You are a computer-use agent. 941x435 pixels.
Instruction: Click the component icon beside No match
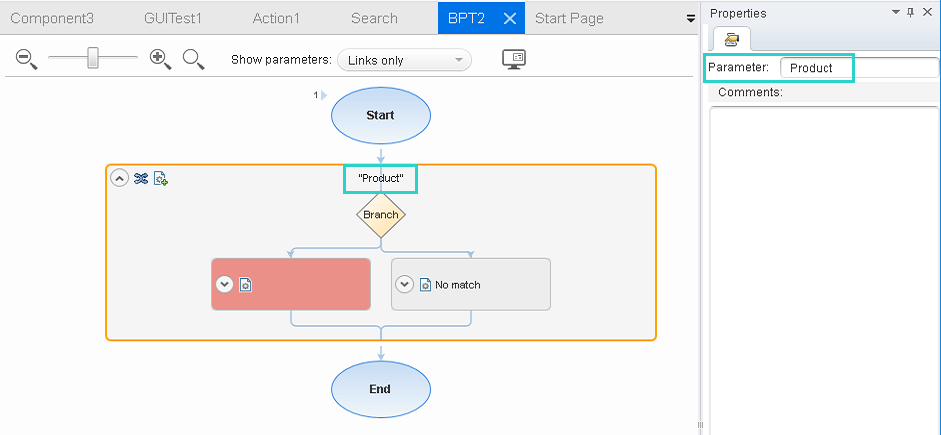pyautogui.click(x=425, y=285)
